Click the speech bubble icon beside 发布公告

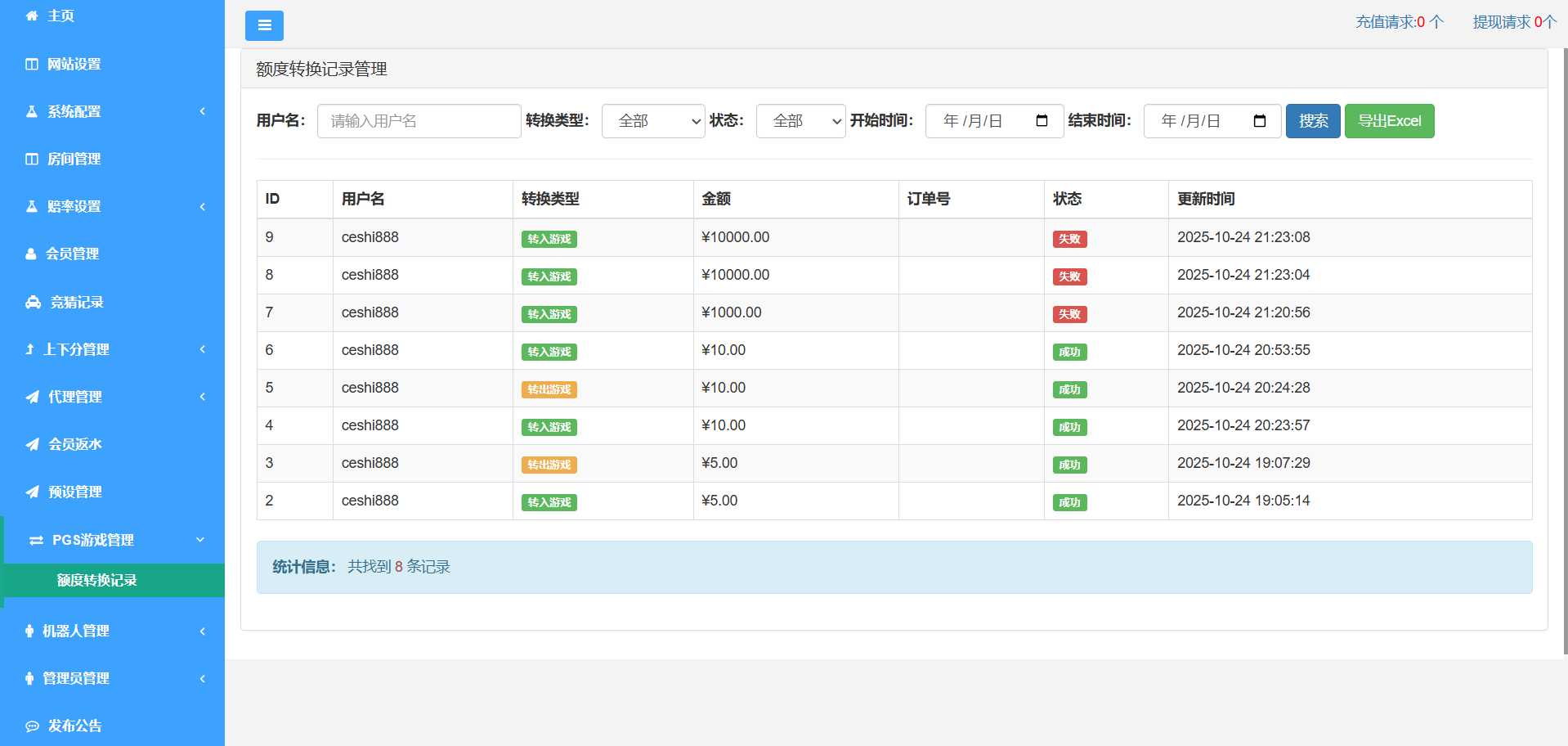tap(33, 726)
